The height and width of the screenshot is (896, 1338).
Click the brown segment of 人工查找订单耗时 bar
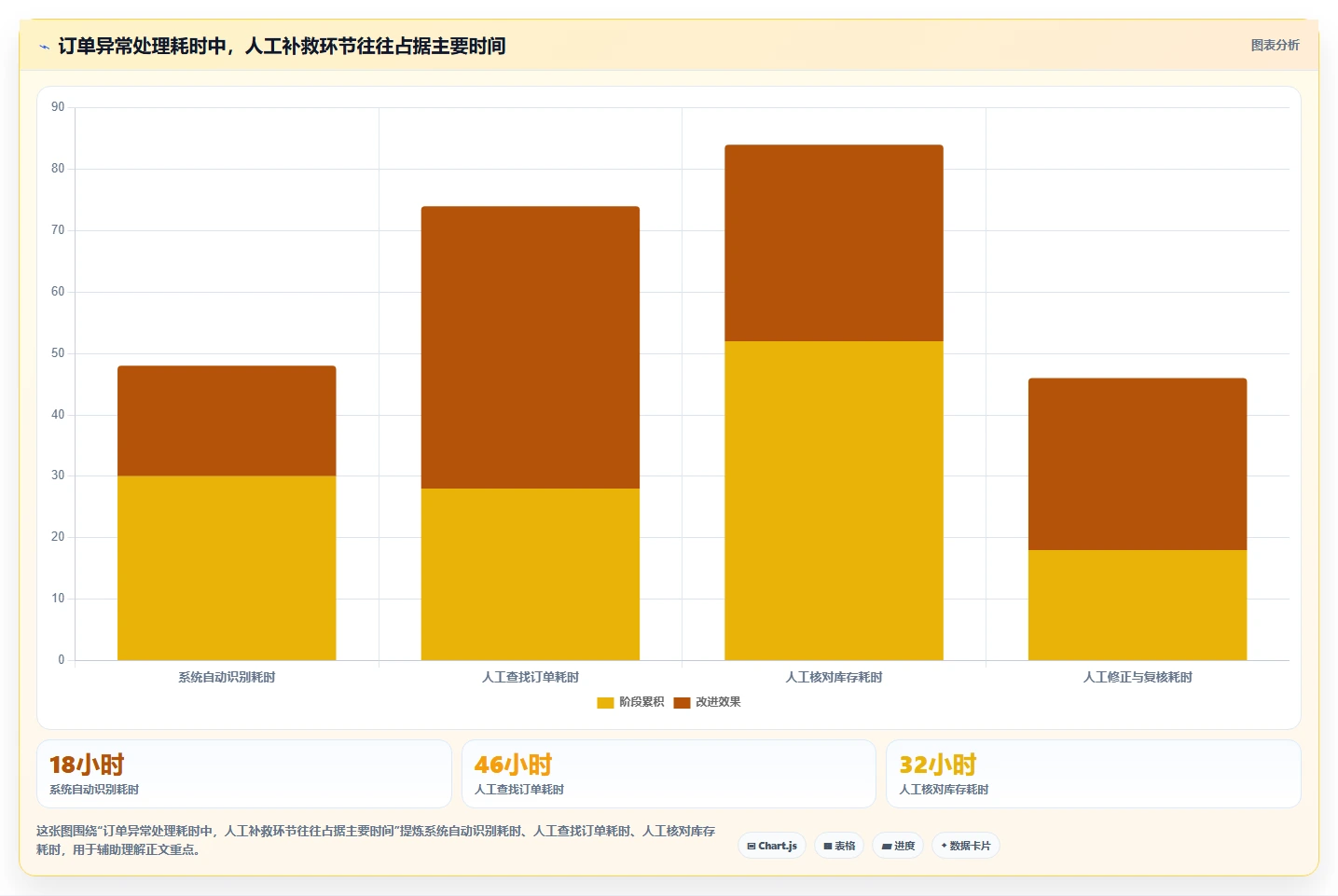pos(531,348)
